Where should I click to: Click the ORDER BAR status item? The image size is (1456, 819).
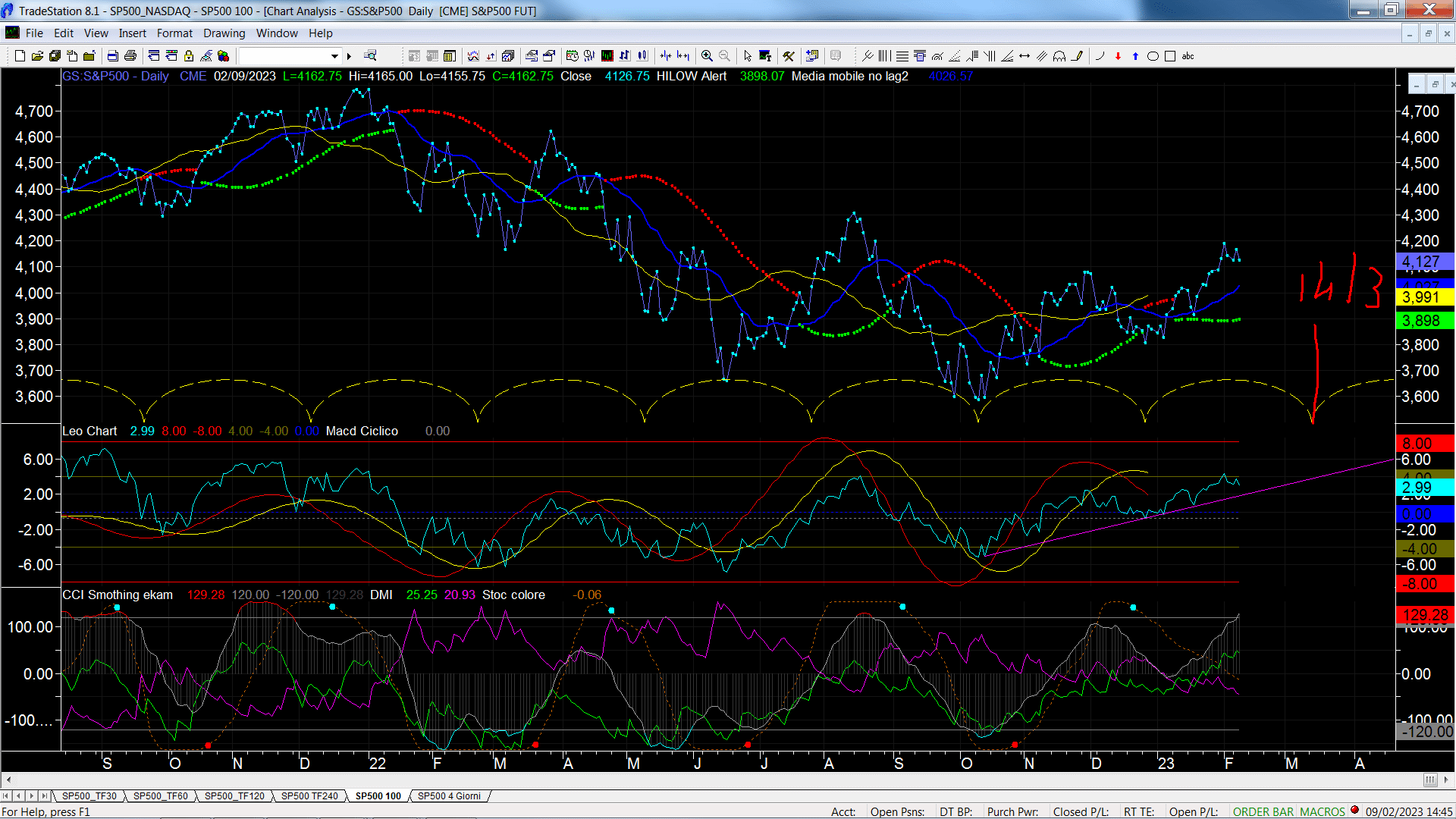point(1263,811)
